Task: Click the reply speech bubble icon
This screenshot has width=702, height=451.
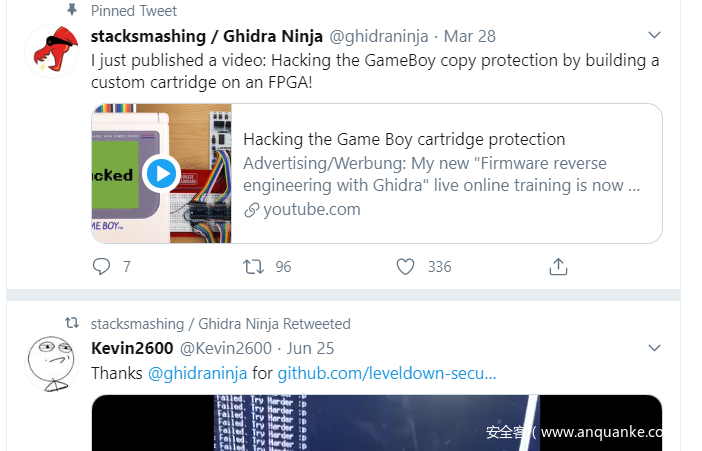Action: pyautogui.click(x=101, y=267)
